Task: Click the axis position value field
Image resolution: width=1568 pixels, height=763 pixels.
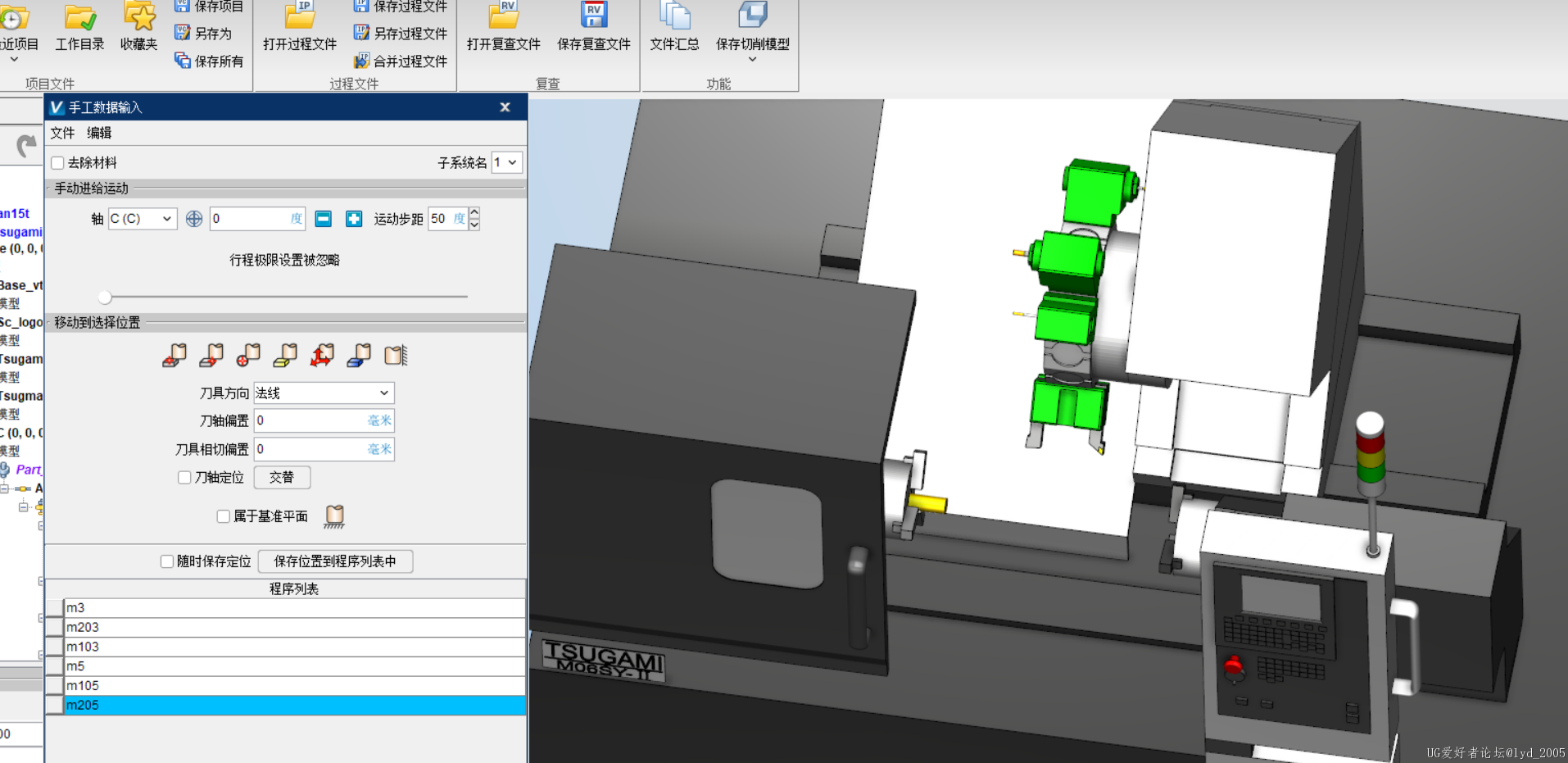Action: click(257, 219)
